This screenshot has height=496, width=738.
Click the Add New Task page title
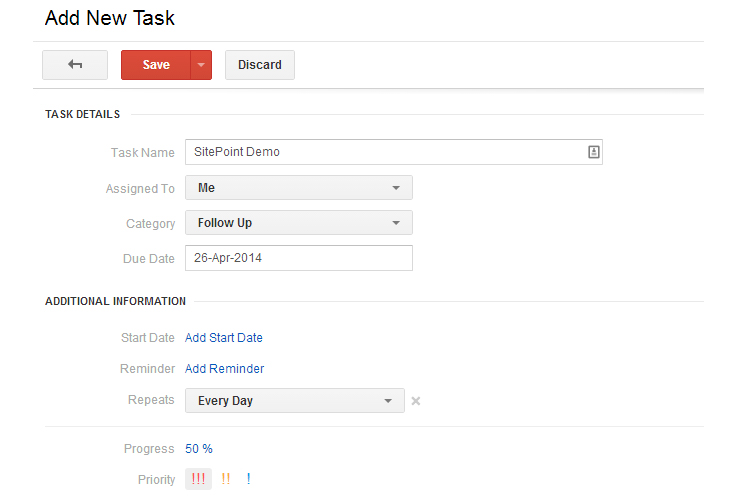point(110,18)
